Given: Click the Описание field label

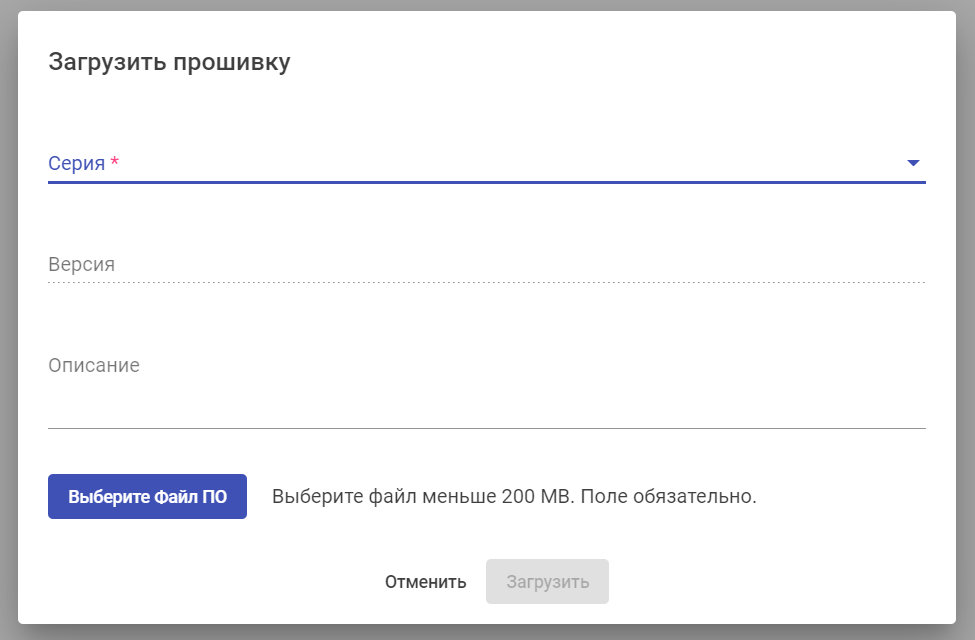Looking at the screenshot, I should 94,365.
